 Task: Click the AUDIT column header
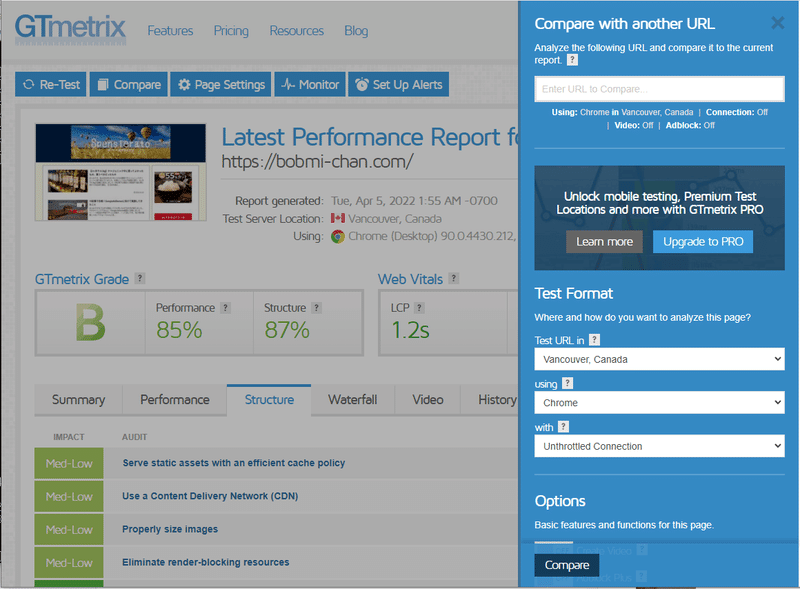(x=134, y=437)
